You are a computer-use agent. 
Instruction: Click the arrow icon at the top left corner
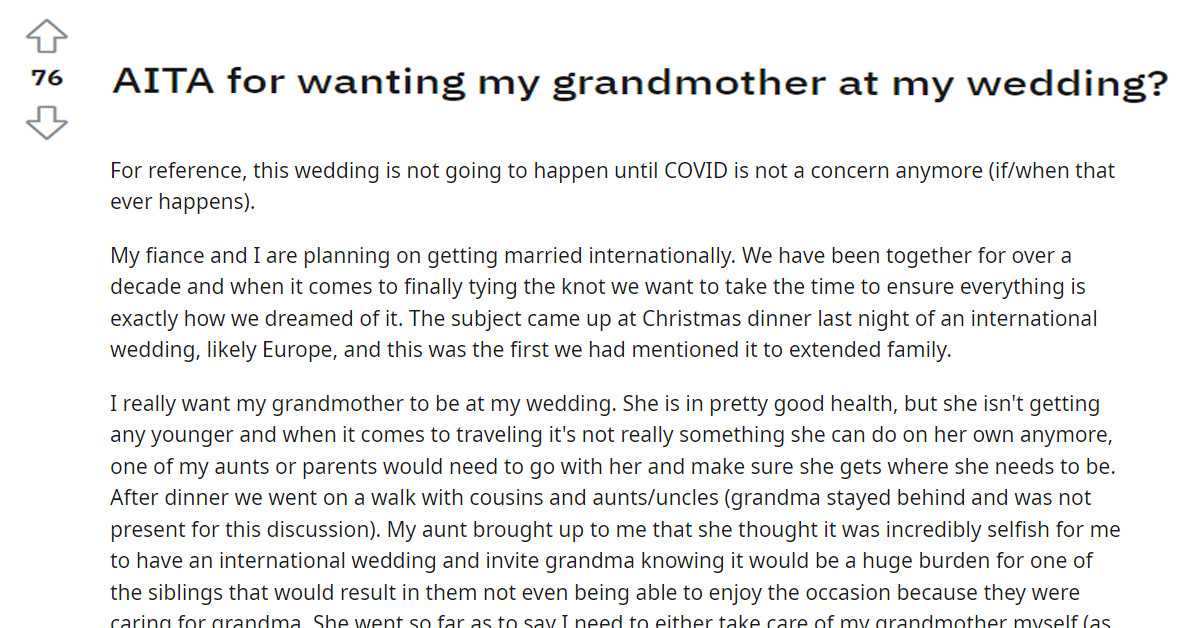(46, 35)
